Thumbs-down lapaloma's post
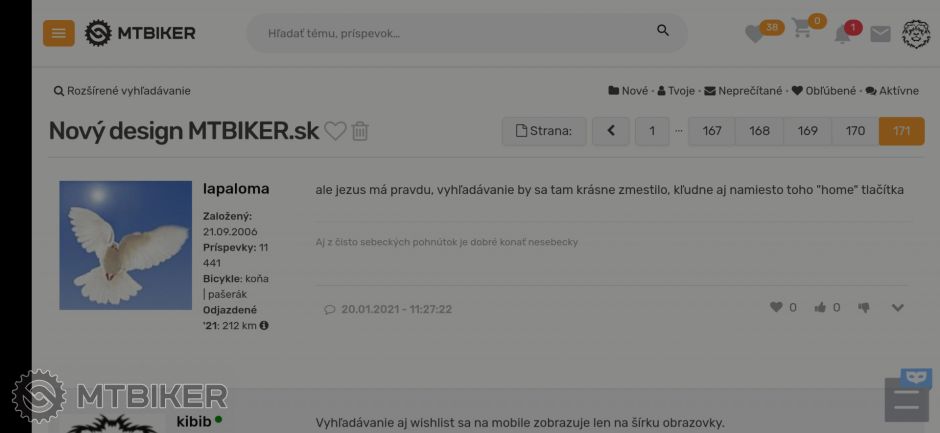This screenshot has width=940, height=433. [864, 308]
